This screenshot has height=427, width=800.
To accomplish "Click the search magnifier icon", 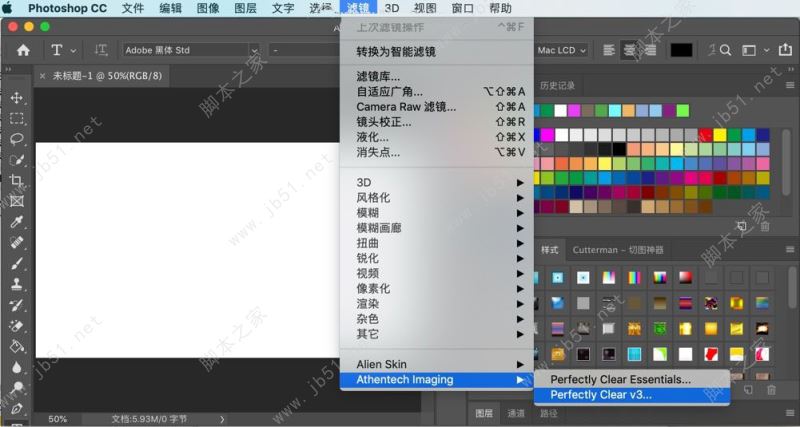I will click(726, 50).
